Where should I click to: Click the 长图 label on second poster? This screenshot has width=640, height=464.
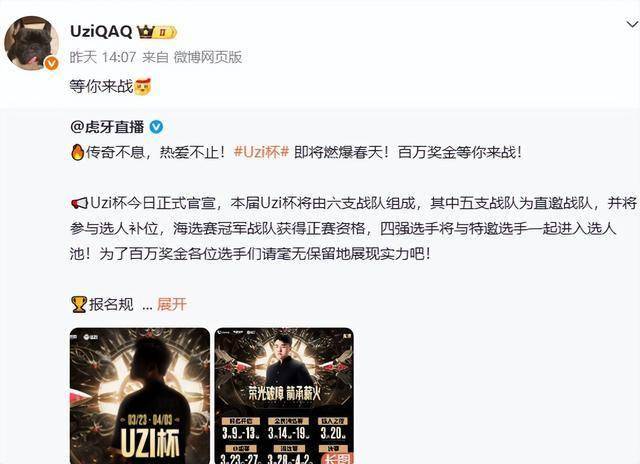coord(337,459)
